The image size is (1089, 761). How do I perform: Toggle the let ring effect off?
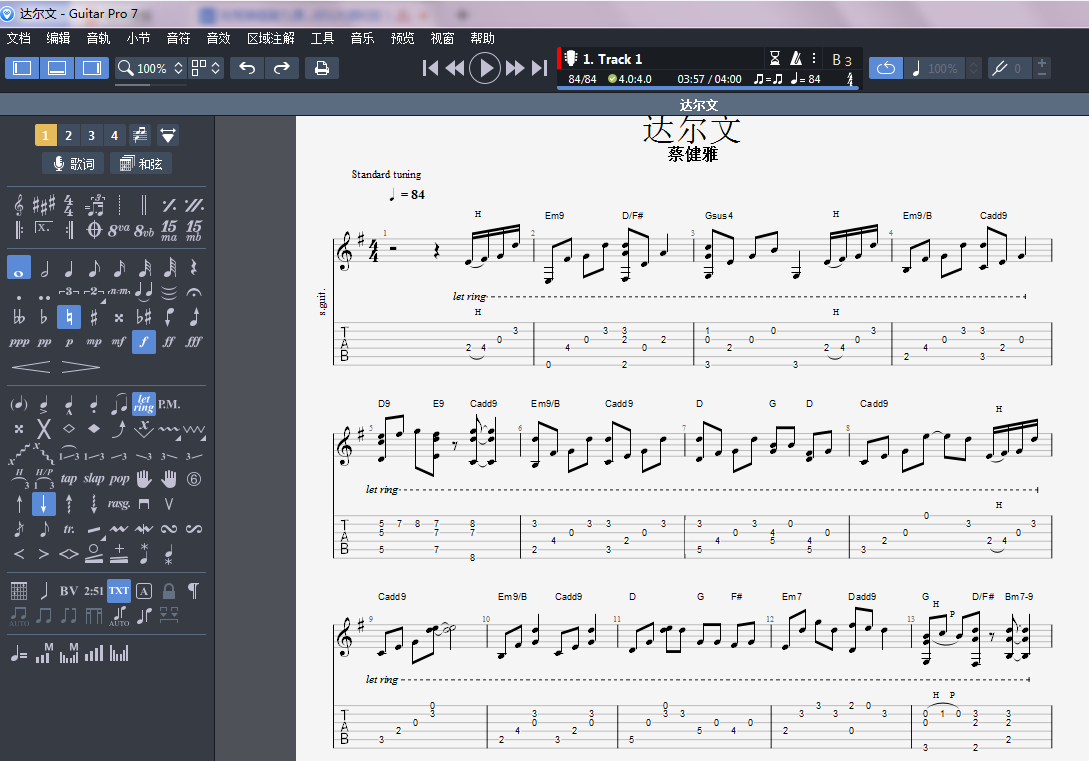(x=144, y=403)
